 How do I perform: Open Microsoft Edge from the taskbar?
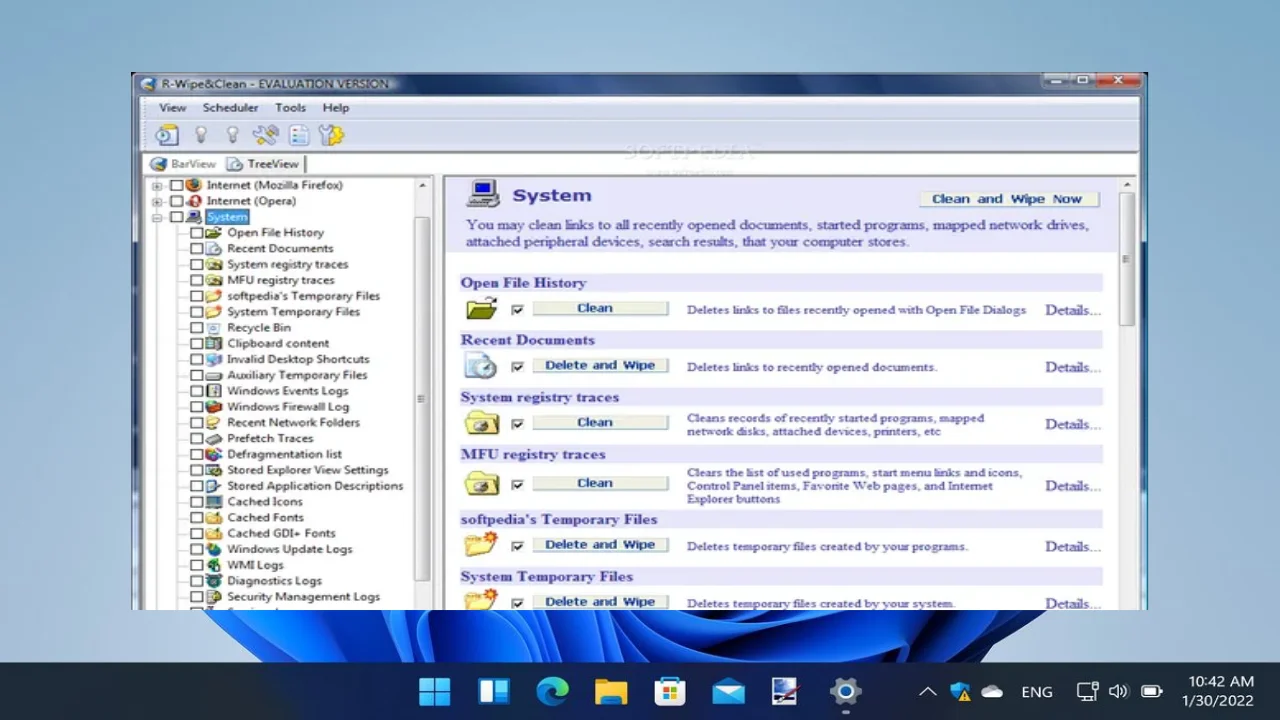click(552, 691)
